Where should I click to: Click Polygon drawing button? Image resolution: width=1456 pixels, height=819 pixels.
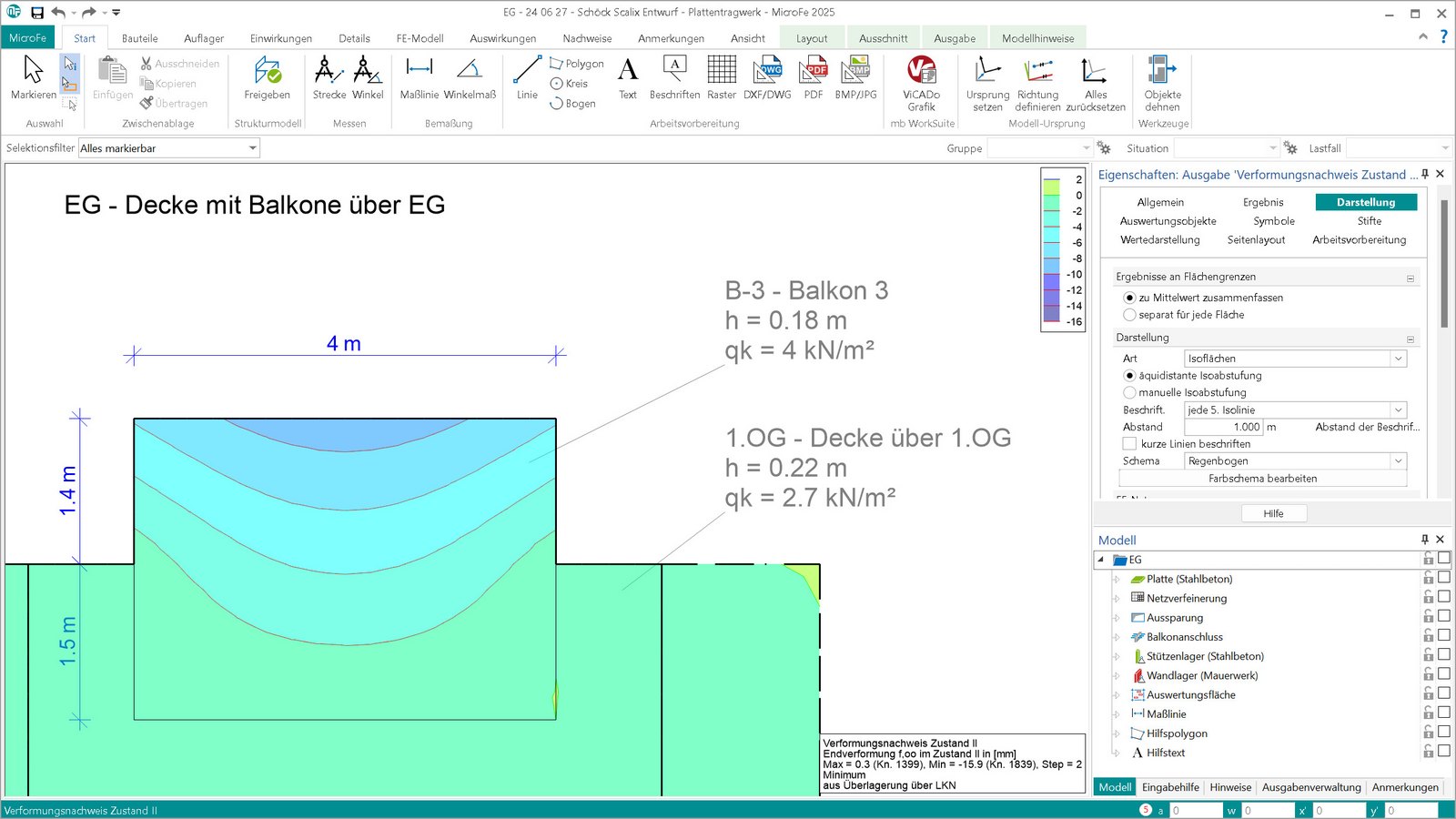coord(577,64)
